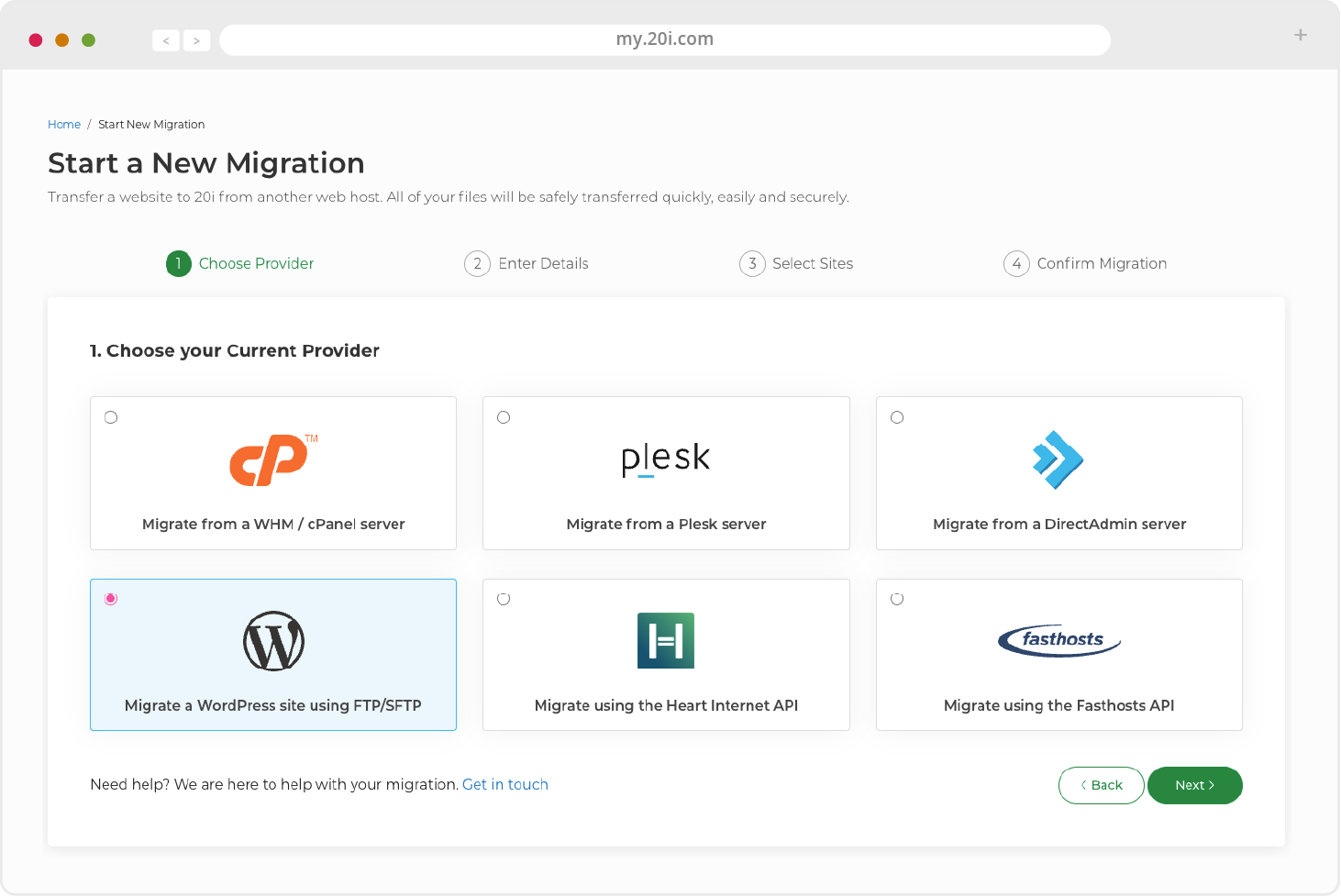The width and height of the screenshot is (1341, 896).
Task: Select the Heart Internet API radio button
Action: [x=504, y=599]
